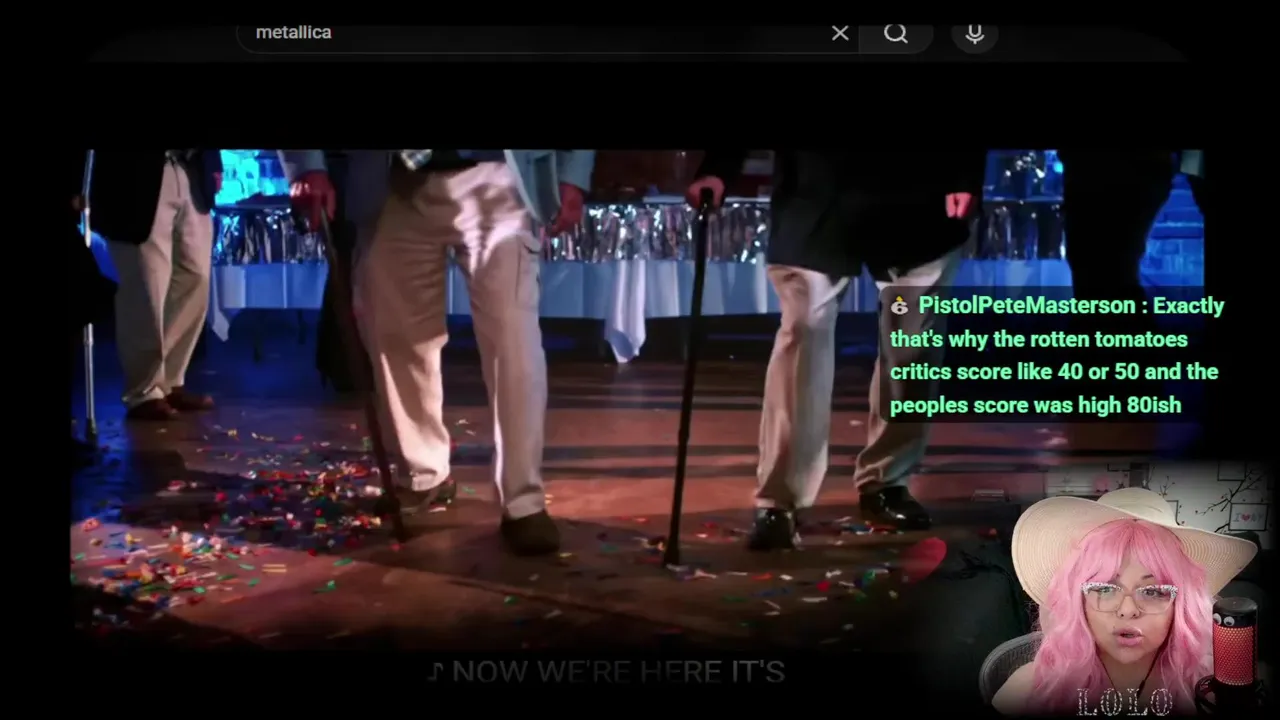Screen dimensions: 1280x720
Task: Click the magnifier search button
Action: [896, 33]
